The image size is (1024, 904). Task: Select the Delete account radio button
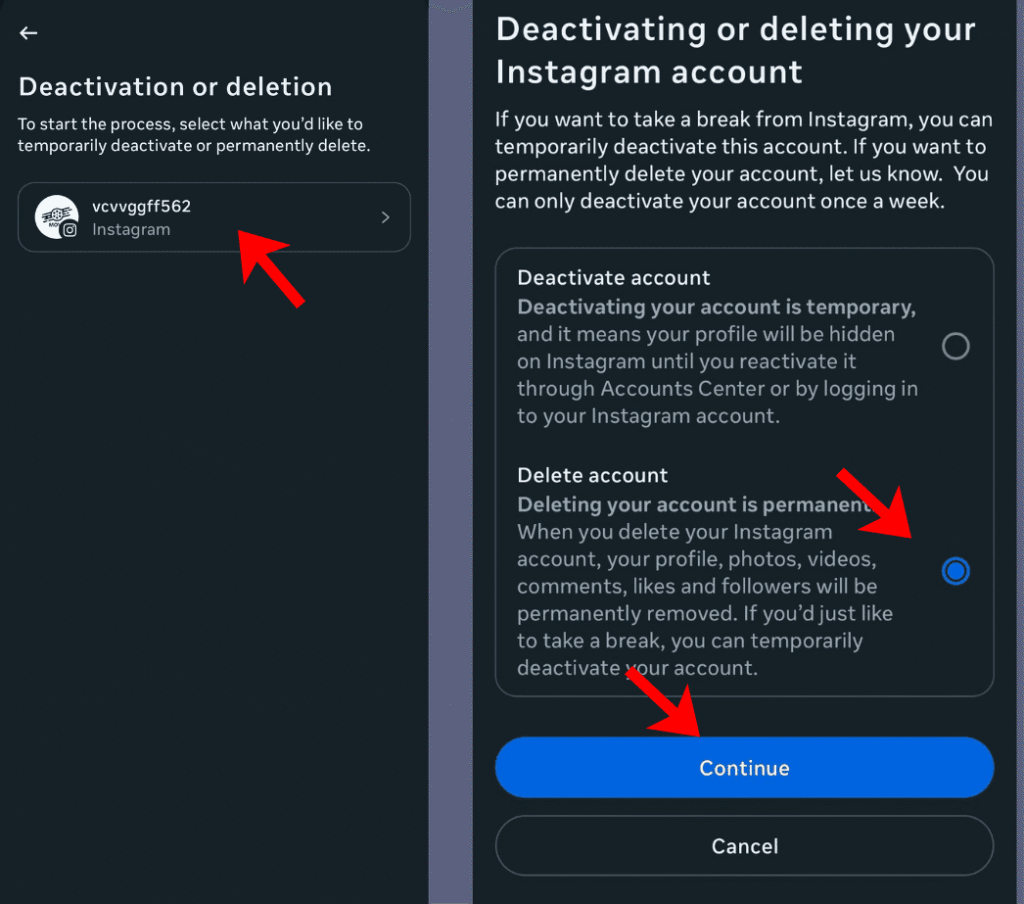(x=956, y=571)
